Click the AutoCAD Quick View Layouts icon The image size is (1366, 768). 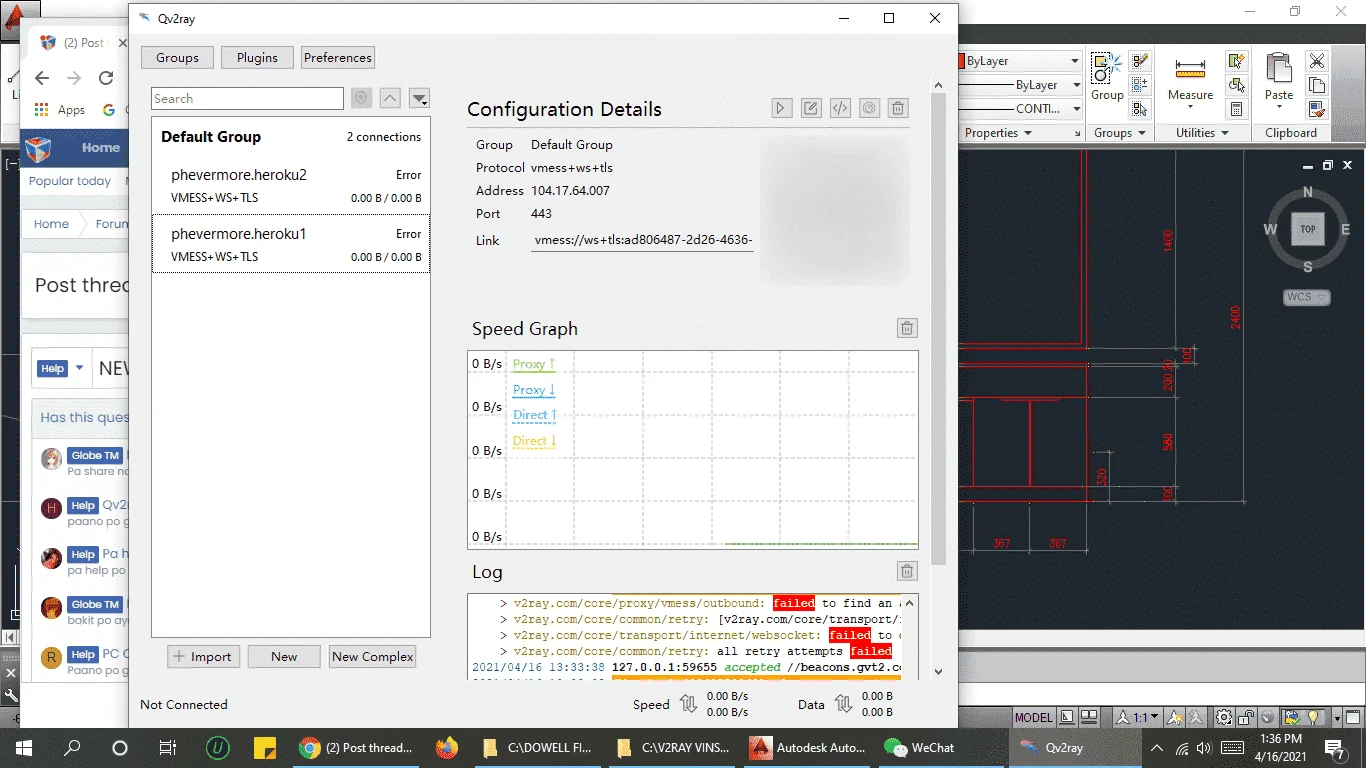tap(1088, 718)
